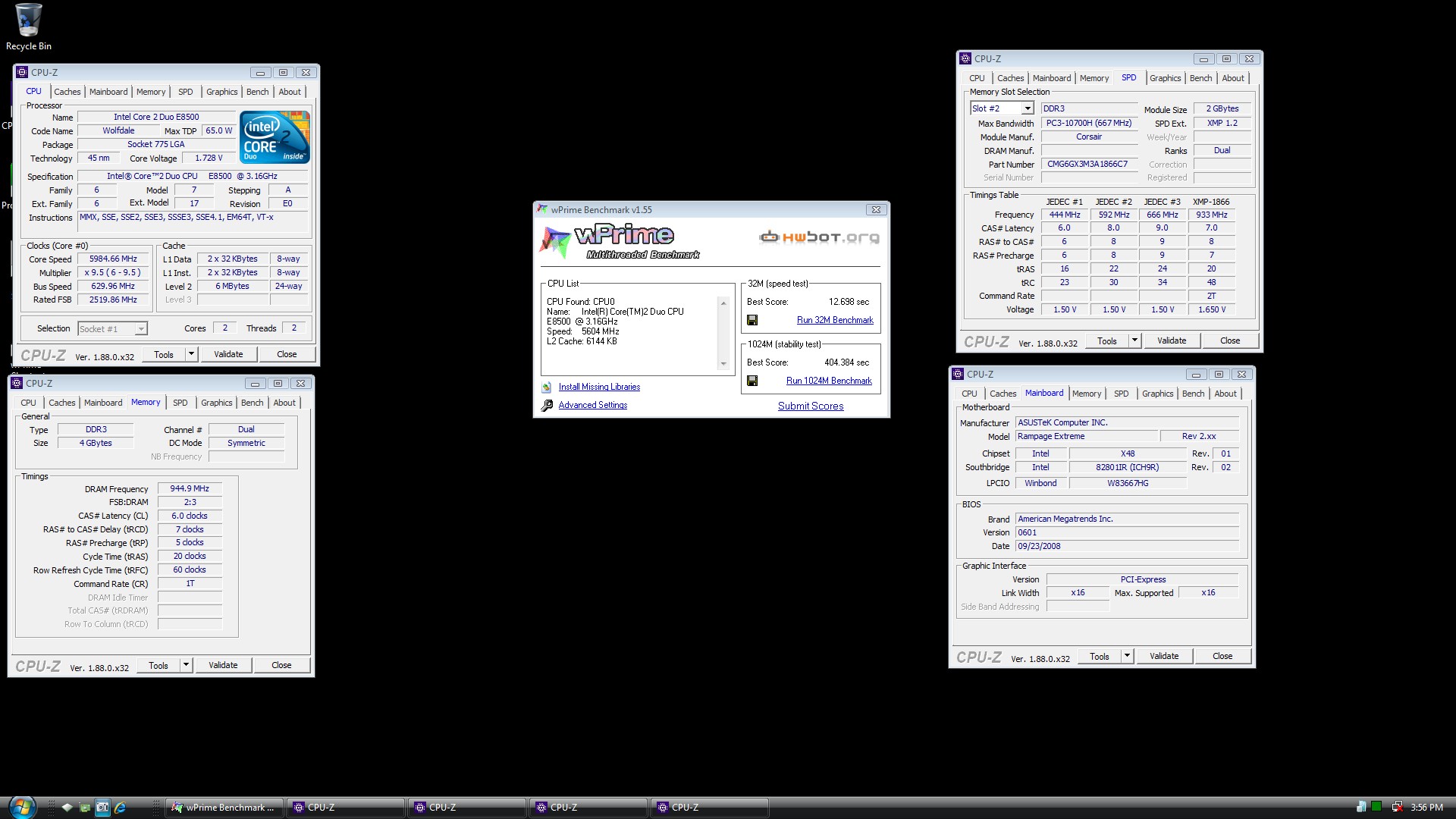
Task: Open Tools dropdown arrow in SPD window
Action: tap(1134, 340)
